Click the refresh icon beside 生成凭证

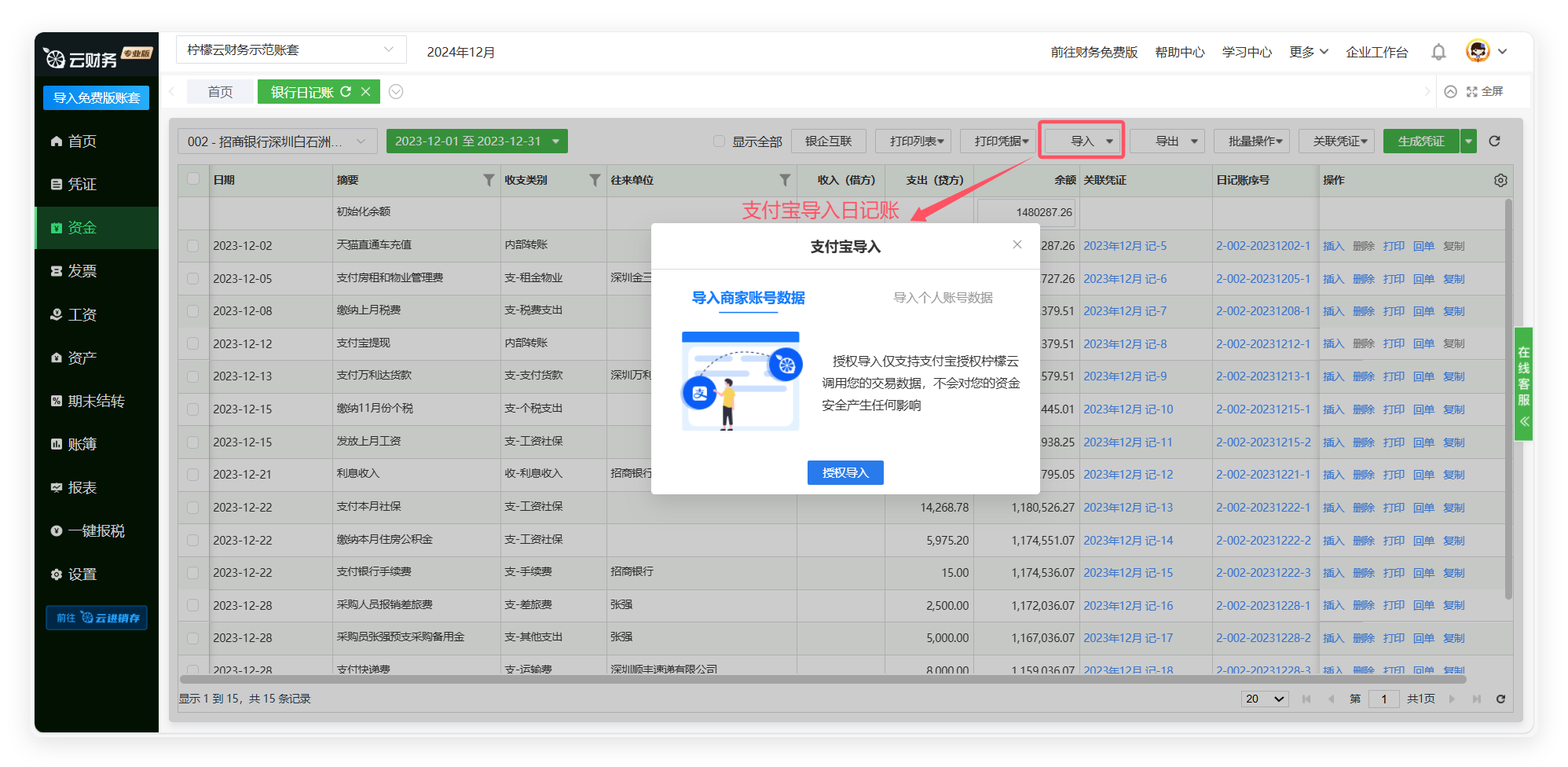coord(1494,141)
